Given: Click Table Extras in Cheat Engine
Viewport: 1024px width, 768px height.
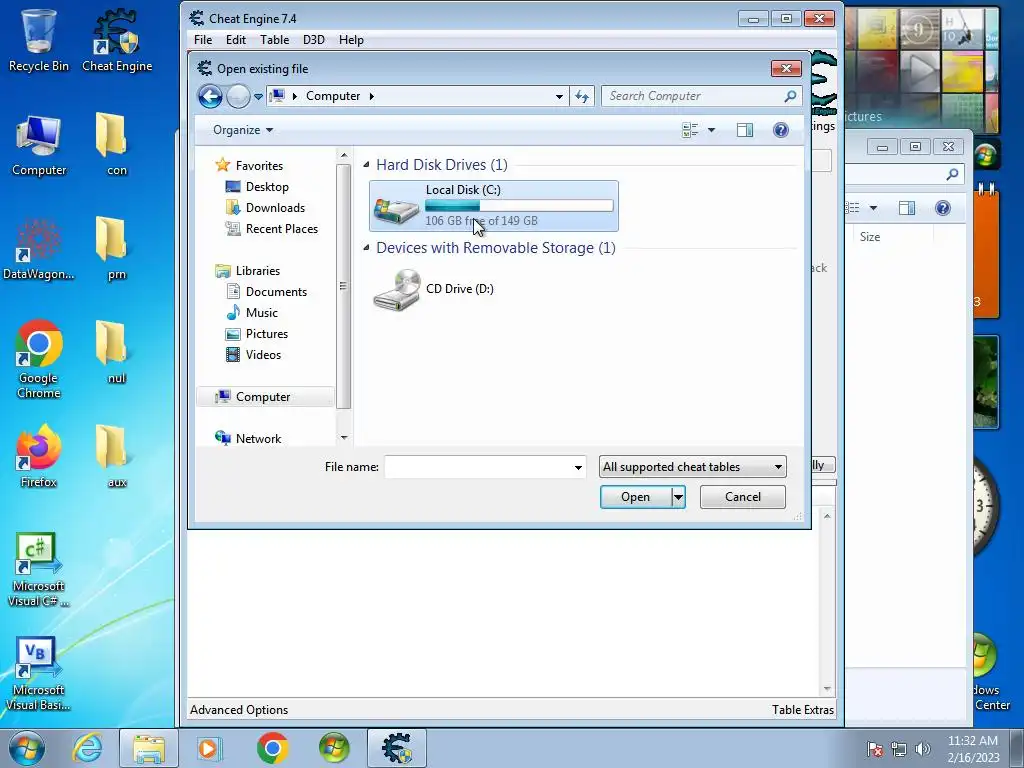Looking at the screenshot, I should point(803,710).
